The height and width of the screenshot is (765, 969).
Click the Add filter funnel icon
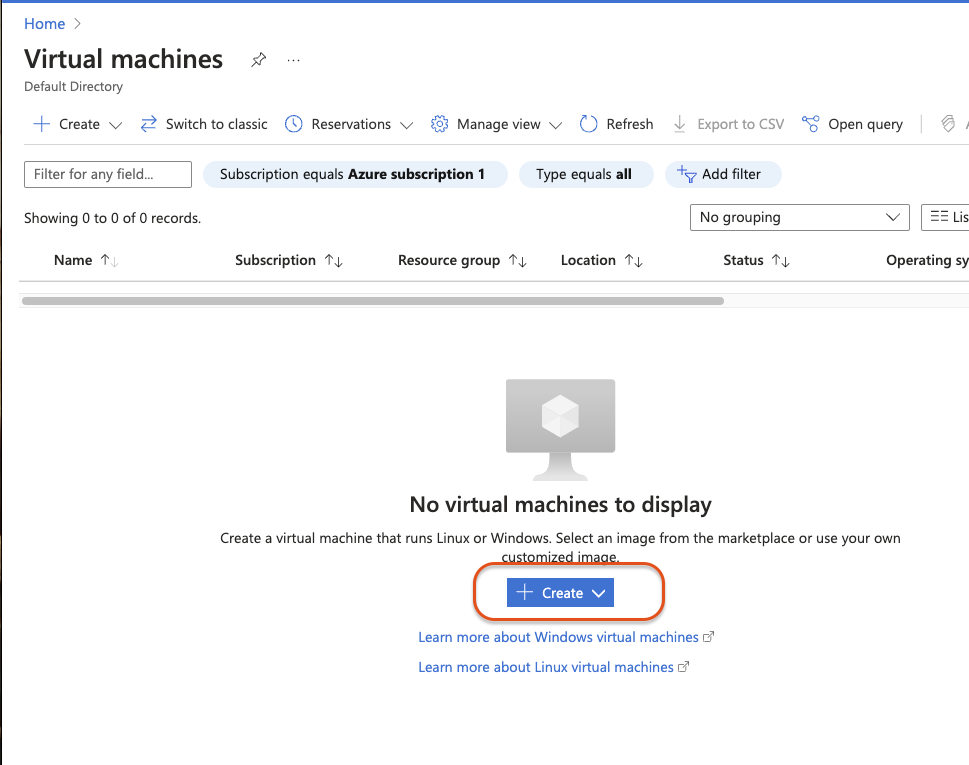[687, 174]
